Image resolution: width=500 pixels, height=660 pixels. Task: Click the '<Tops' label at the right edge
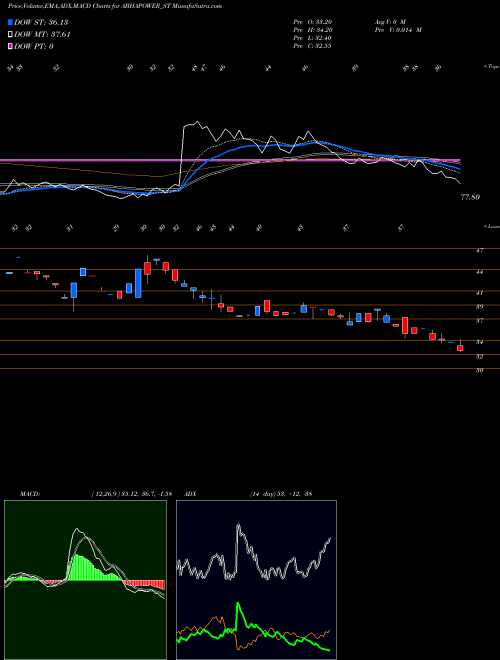tap(491, 67)
